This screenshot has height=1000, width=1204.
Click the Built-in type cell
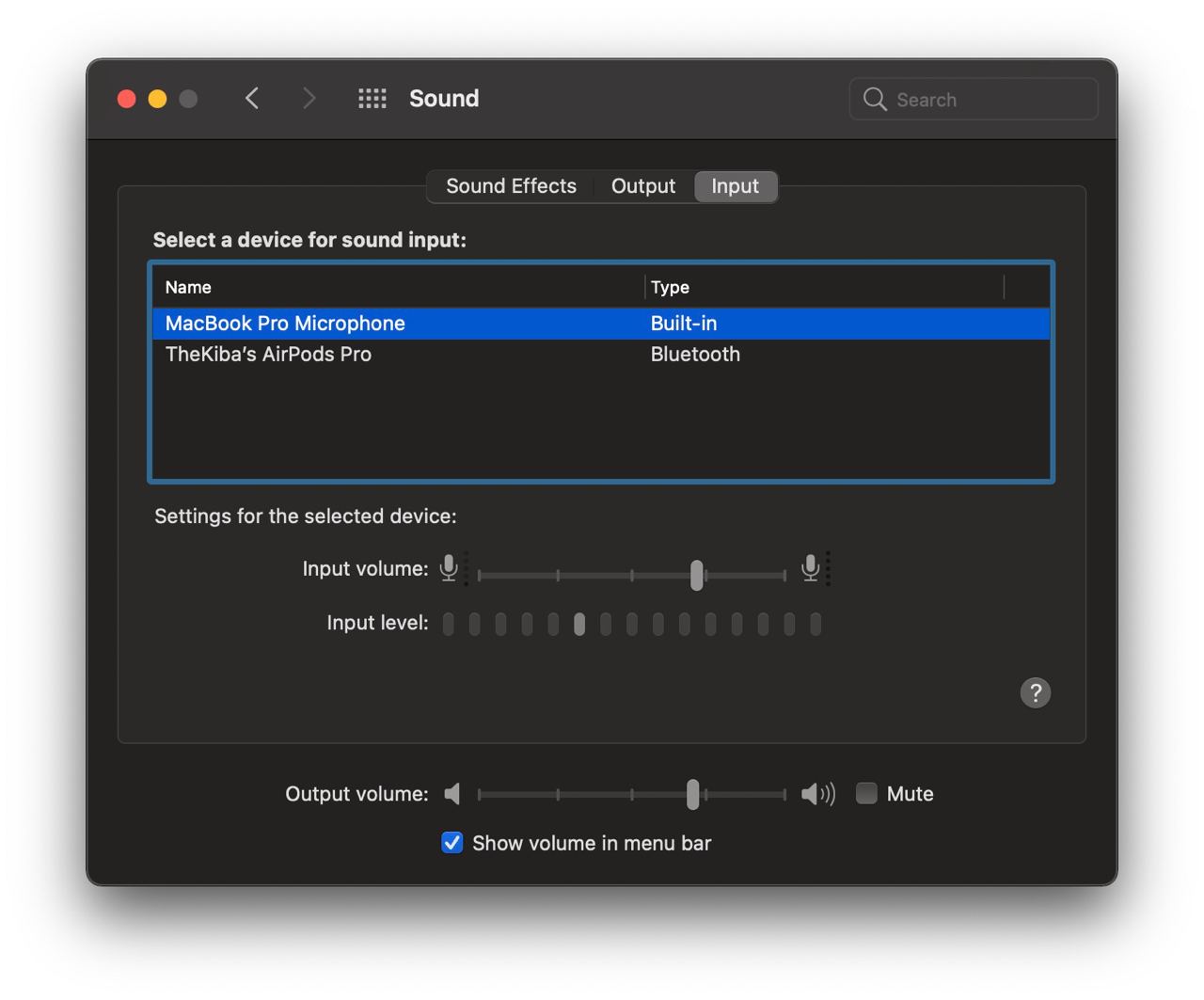click(x=684, y=324)
